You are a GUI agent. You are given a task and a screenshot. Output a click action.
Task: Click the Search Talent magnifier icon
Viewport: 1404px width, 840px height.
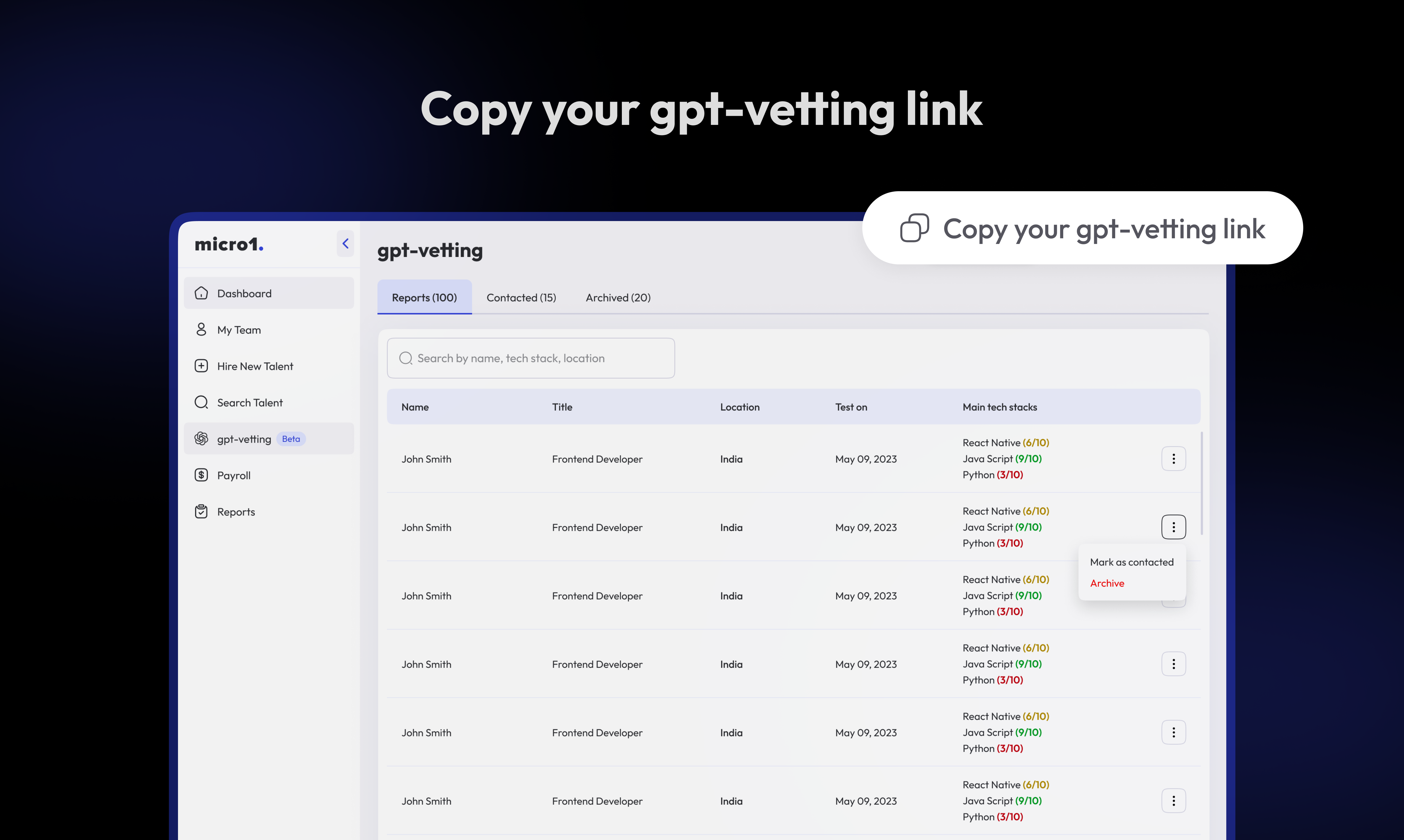tap(201, 402)
